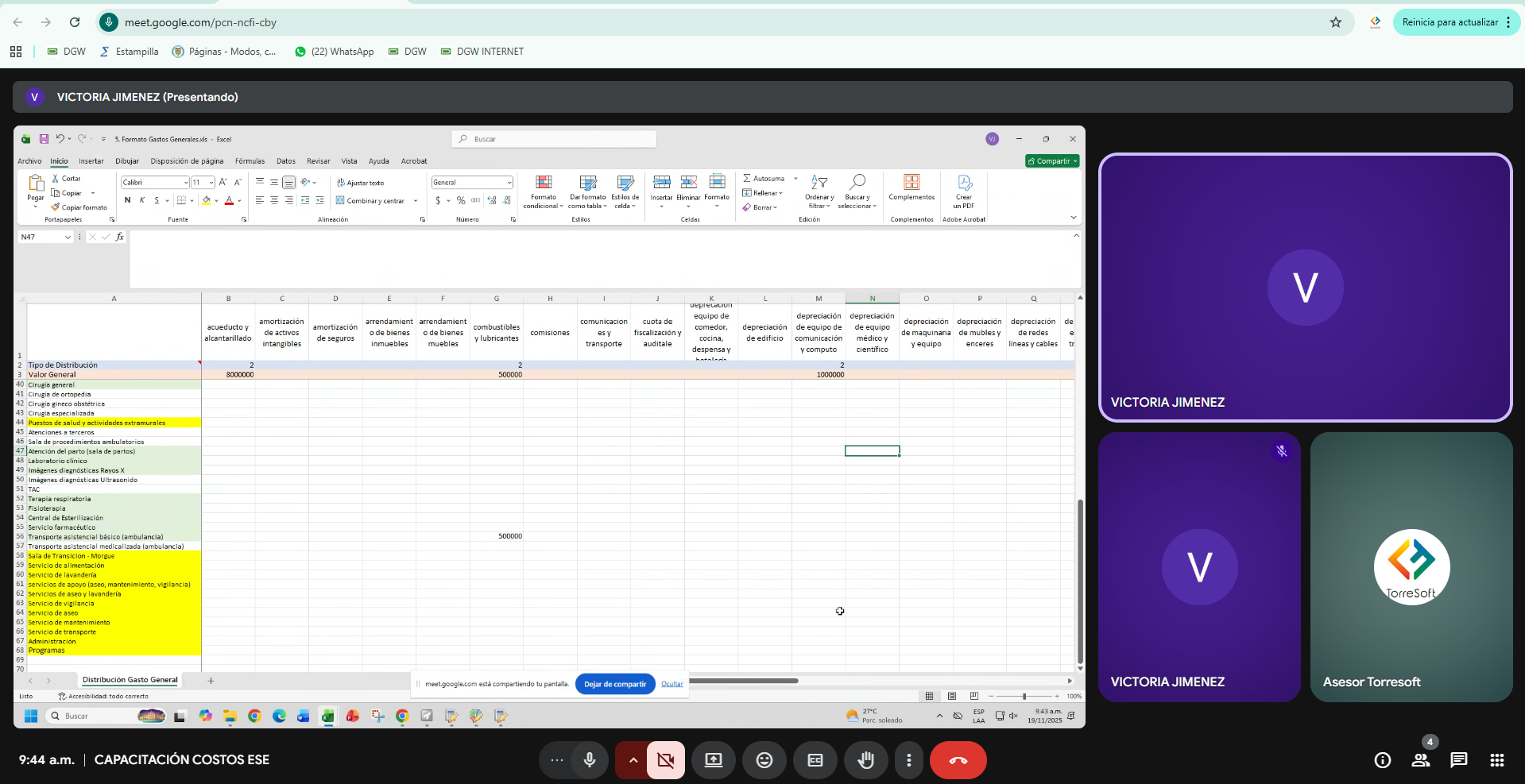This screenshot has height=784, width=1525.
Task: Toggle closed captions
Action: pyautogui.click(x=815, y=760)
